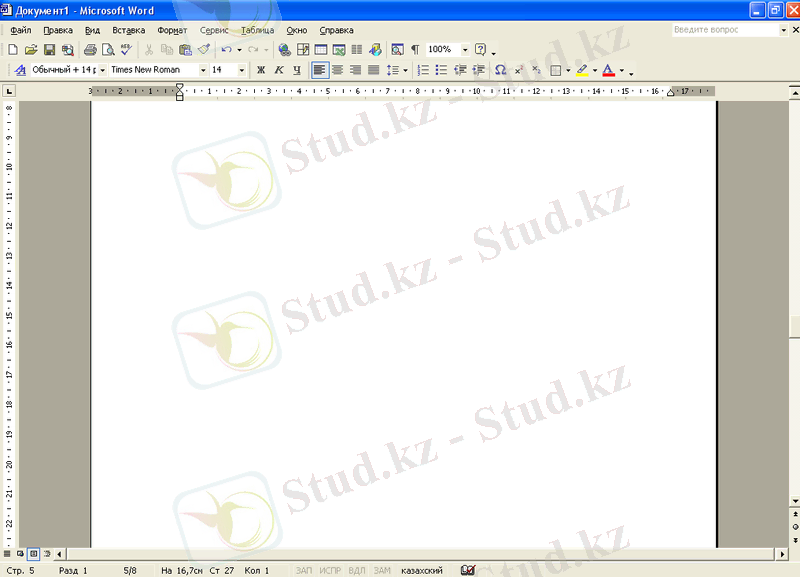
Task: Run the spelling and grammar check
Action: tap(126, 49)
